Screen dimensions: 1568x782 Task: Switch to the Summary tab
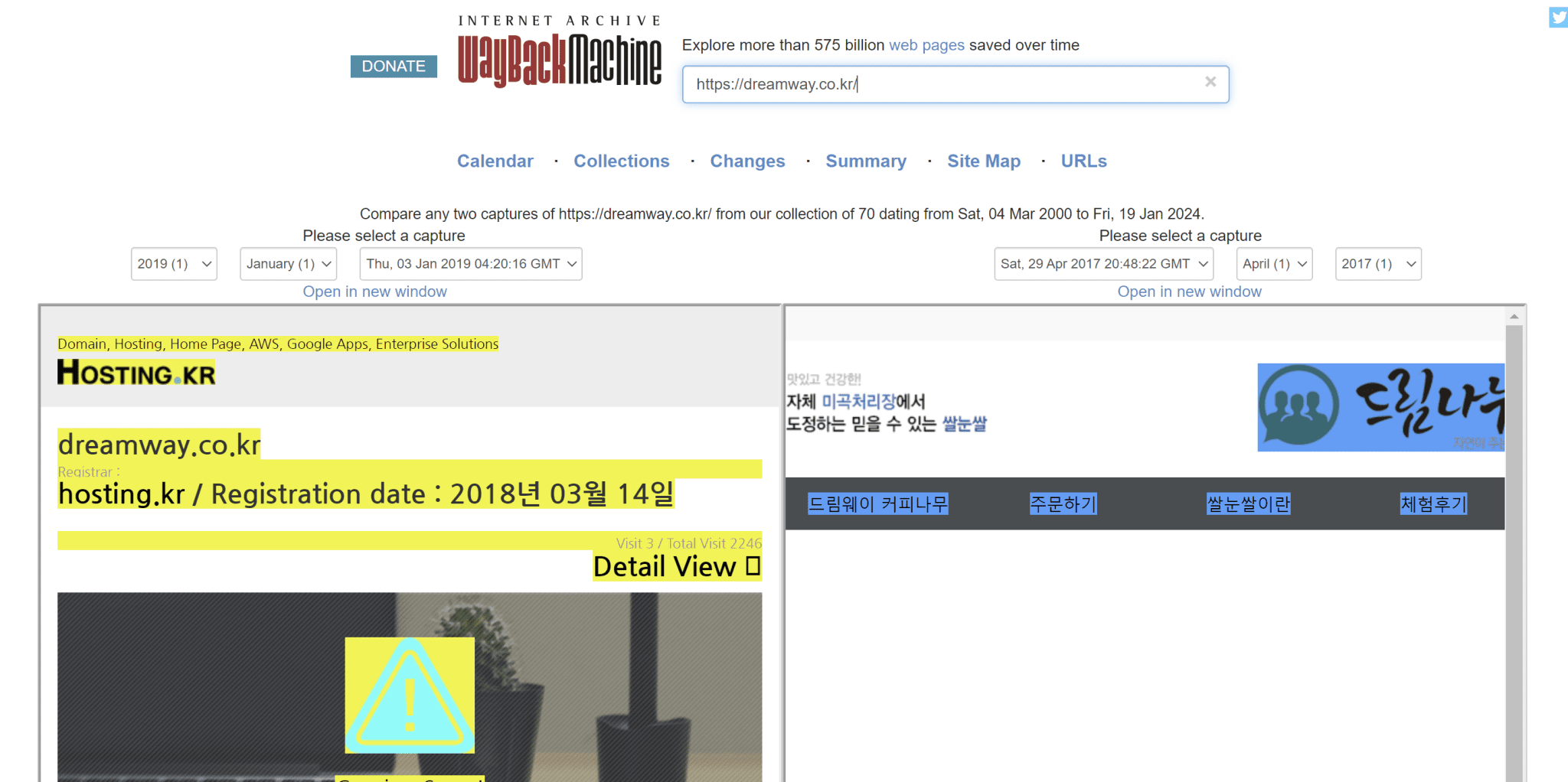pyautogui.click(x=866, y=161)
